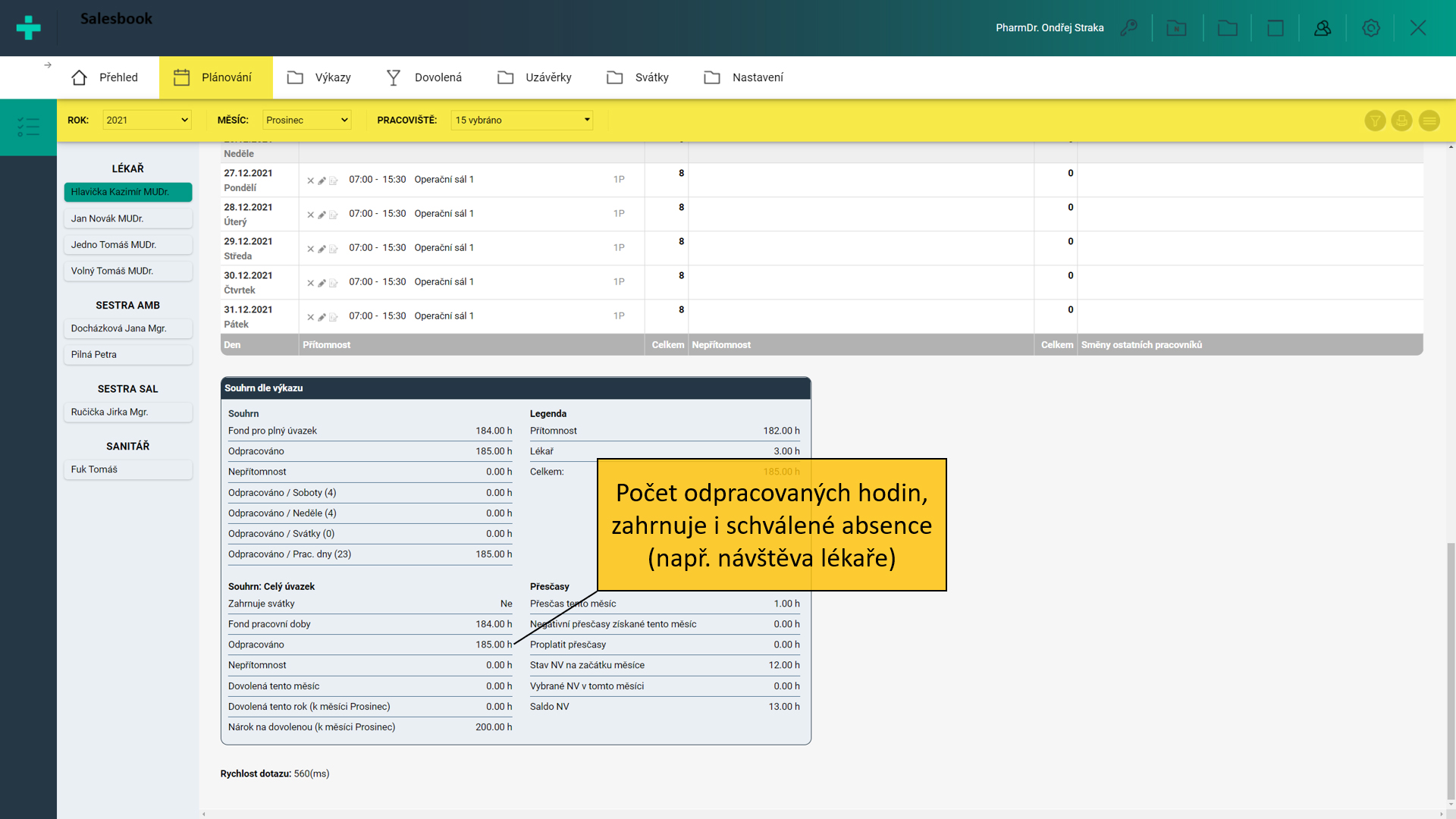Open the Měsíc month dropdown
Screen dimensions: 1456x819
click(x=306, y=120)
